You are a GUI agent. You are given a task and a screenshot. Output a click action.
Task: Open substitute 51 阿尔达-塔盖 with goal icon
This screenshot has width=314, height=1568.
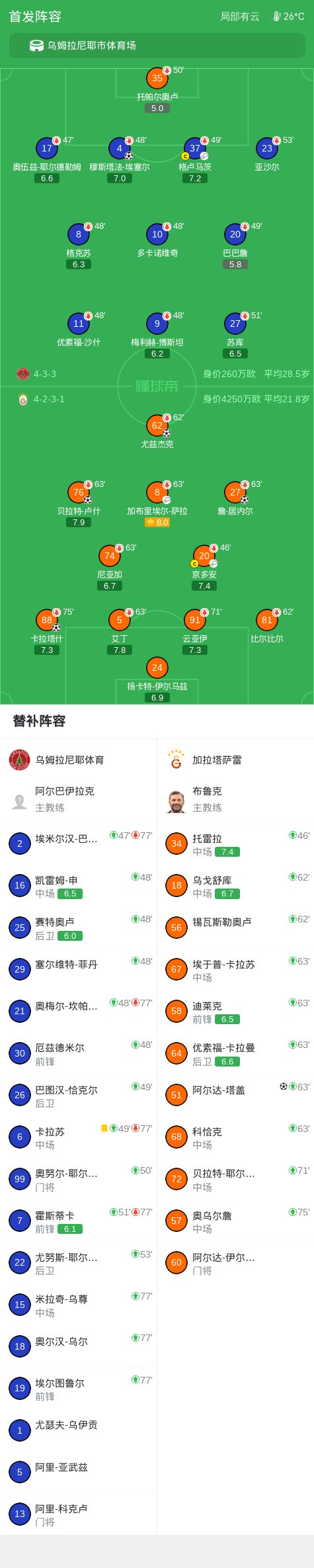coord(235,1095)
